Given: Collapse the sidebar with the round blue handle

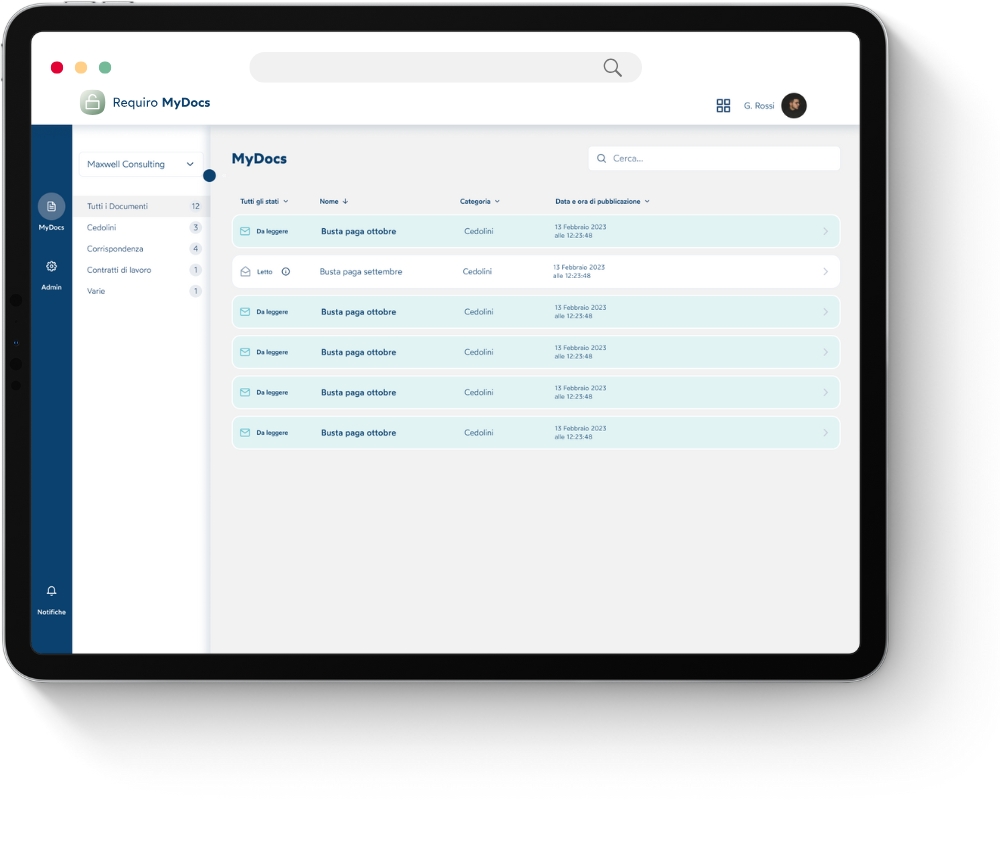Looking at the screenshot, I should [209, 175].
